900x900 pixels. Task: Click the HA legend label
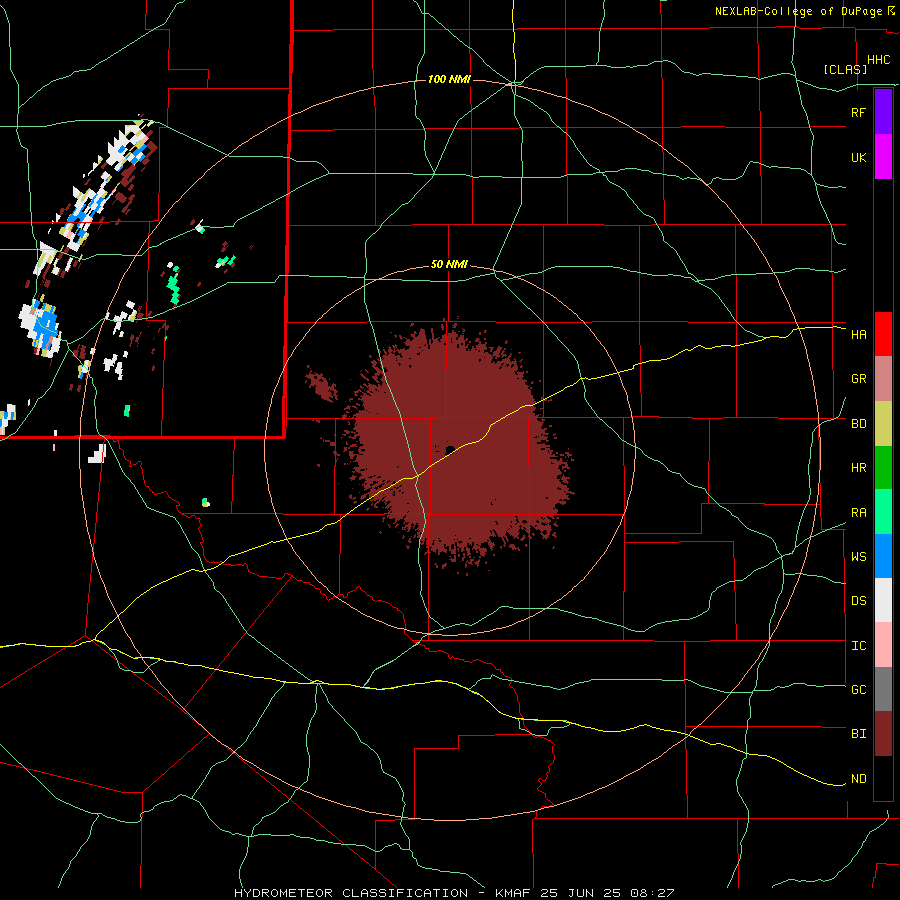[x=858, y=335]
